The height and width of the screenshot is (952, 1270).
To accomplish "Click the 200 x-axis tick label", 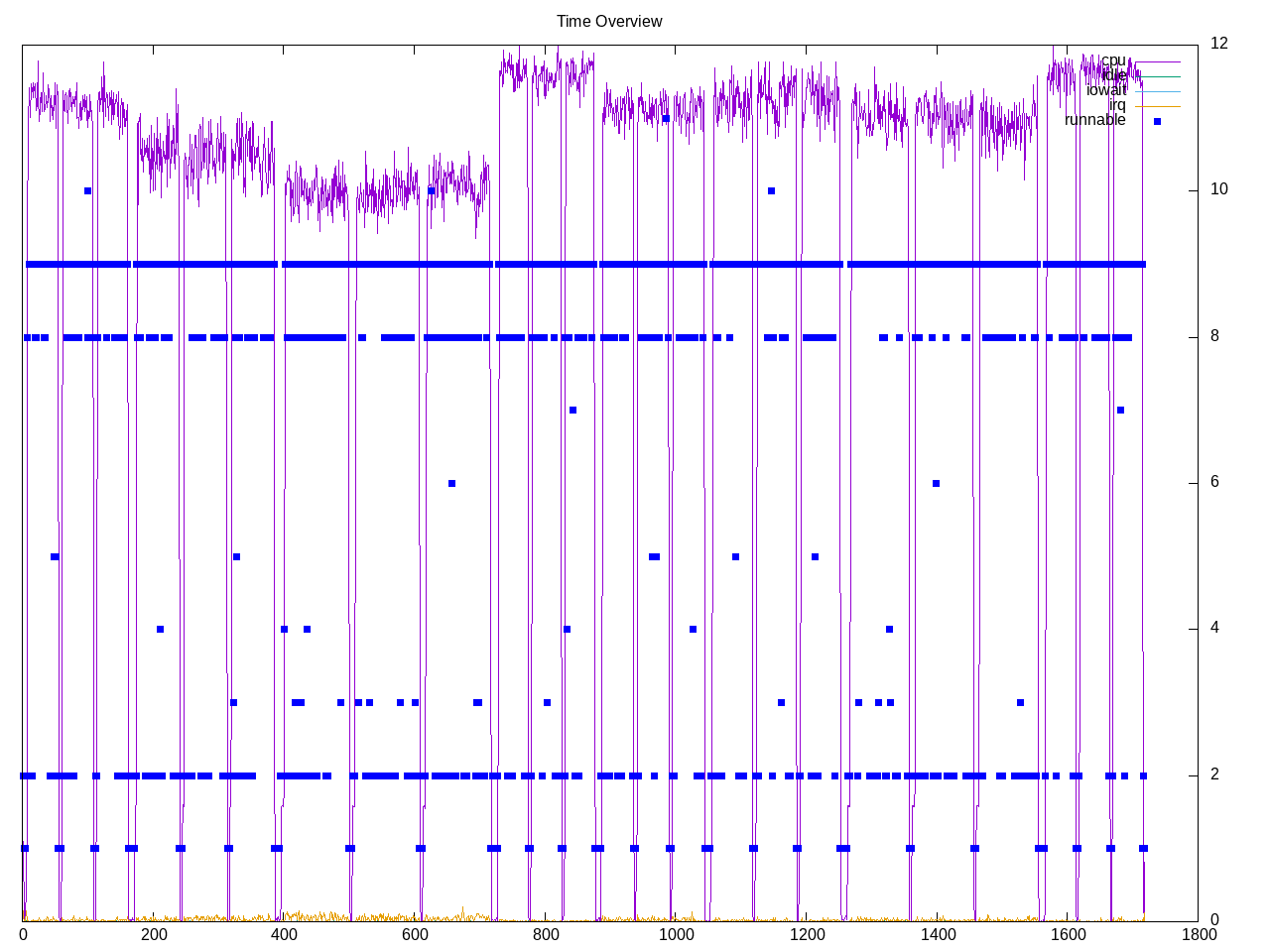I will click(154, 934).
